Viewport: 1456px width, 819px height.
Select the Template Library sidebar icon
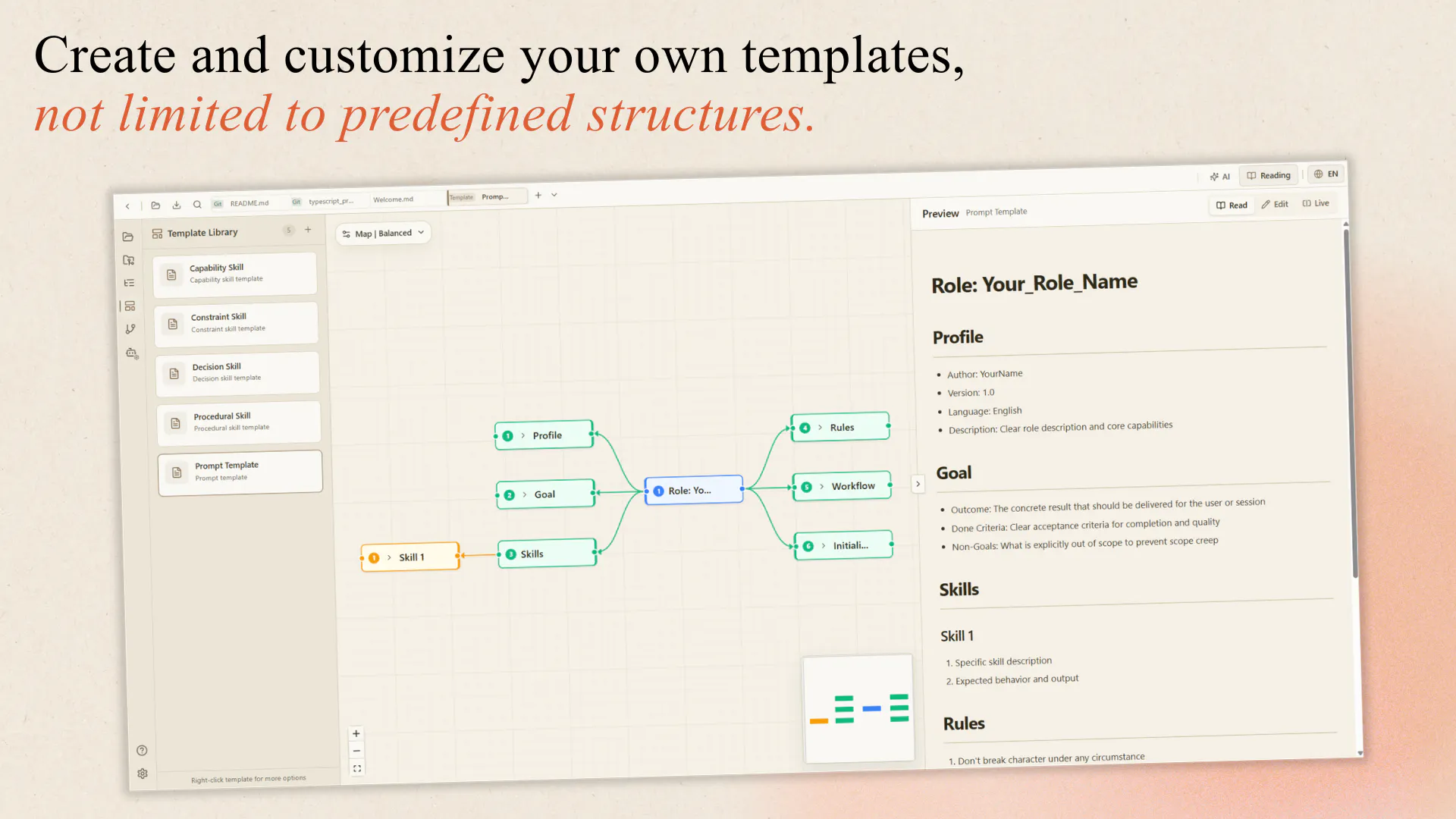[x=130, y=306]
